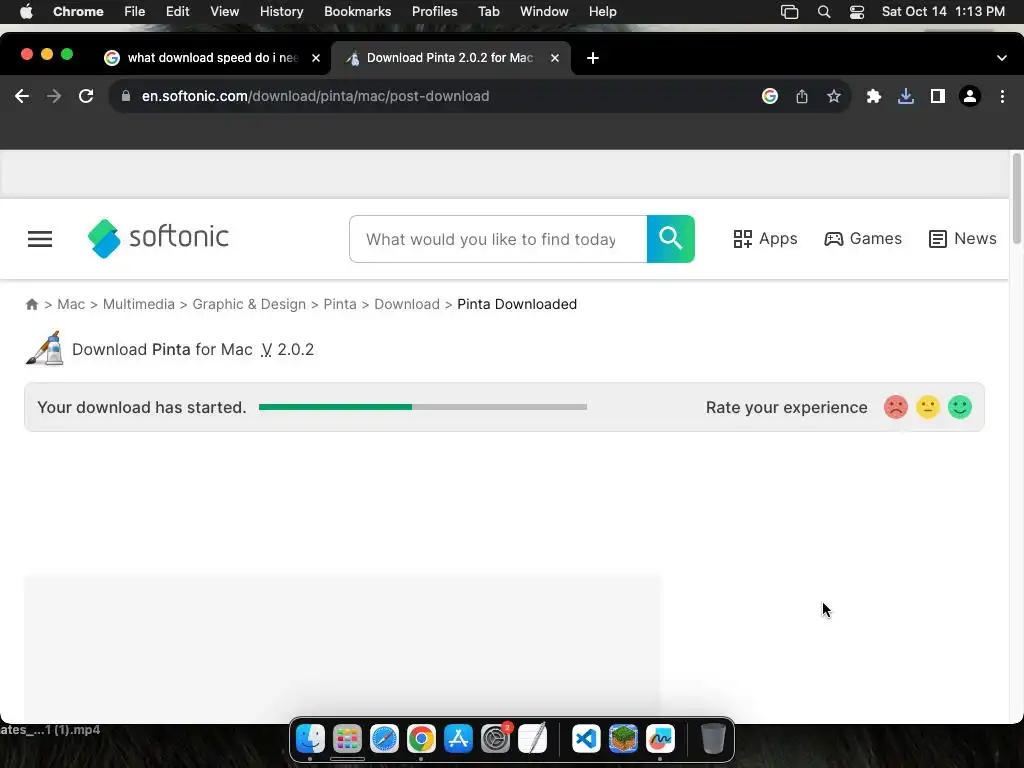Open TextEdit from the Dock
The height and width of the screenshot is (768, 1024).
pyautogui.click(x=533, y=739)
